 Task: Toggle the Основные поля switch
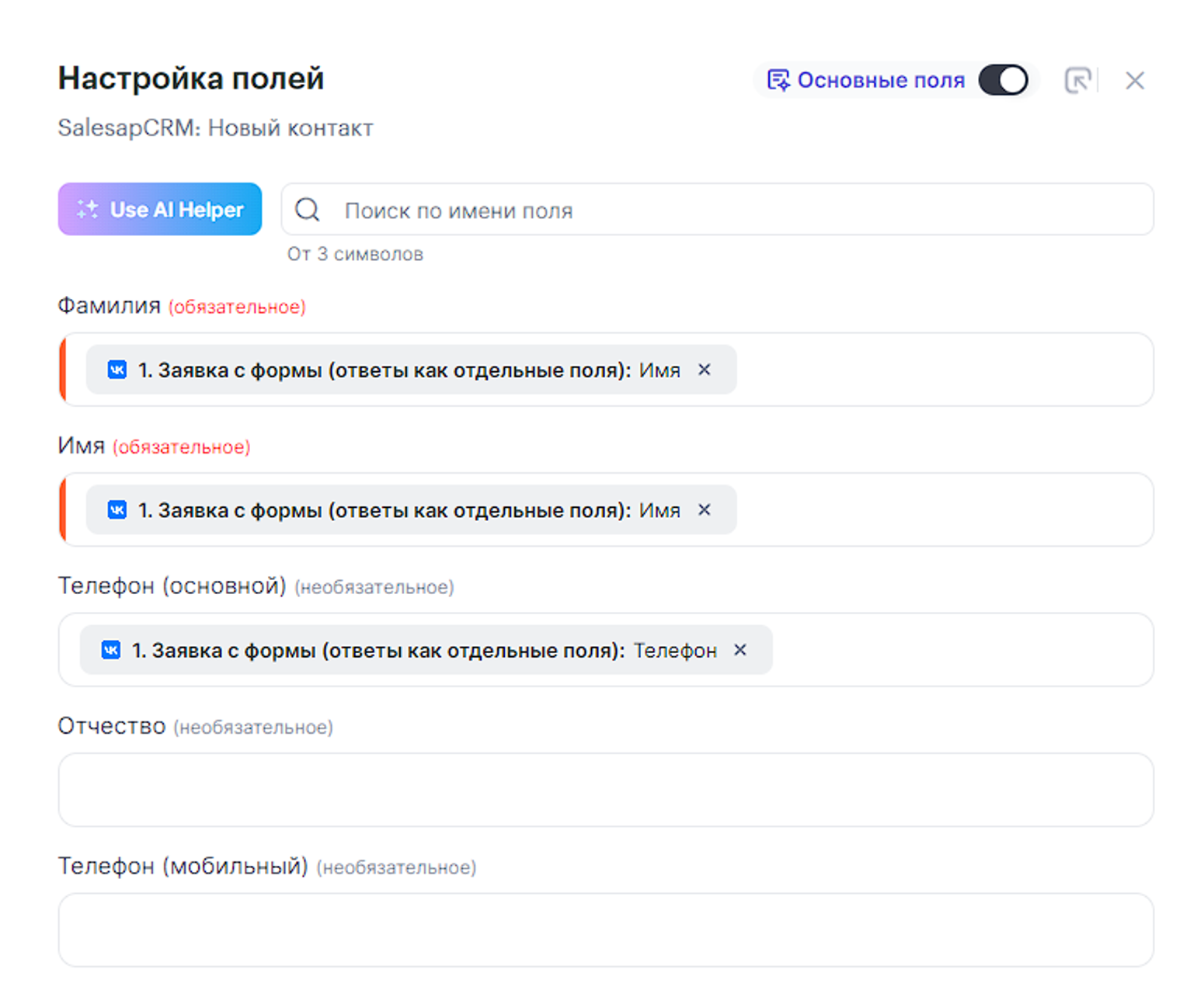tap(1002, 80)
